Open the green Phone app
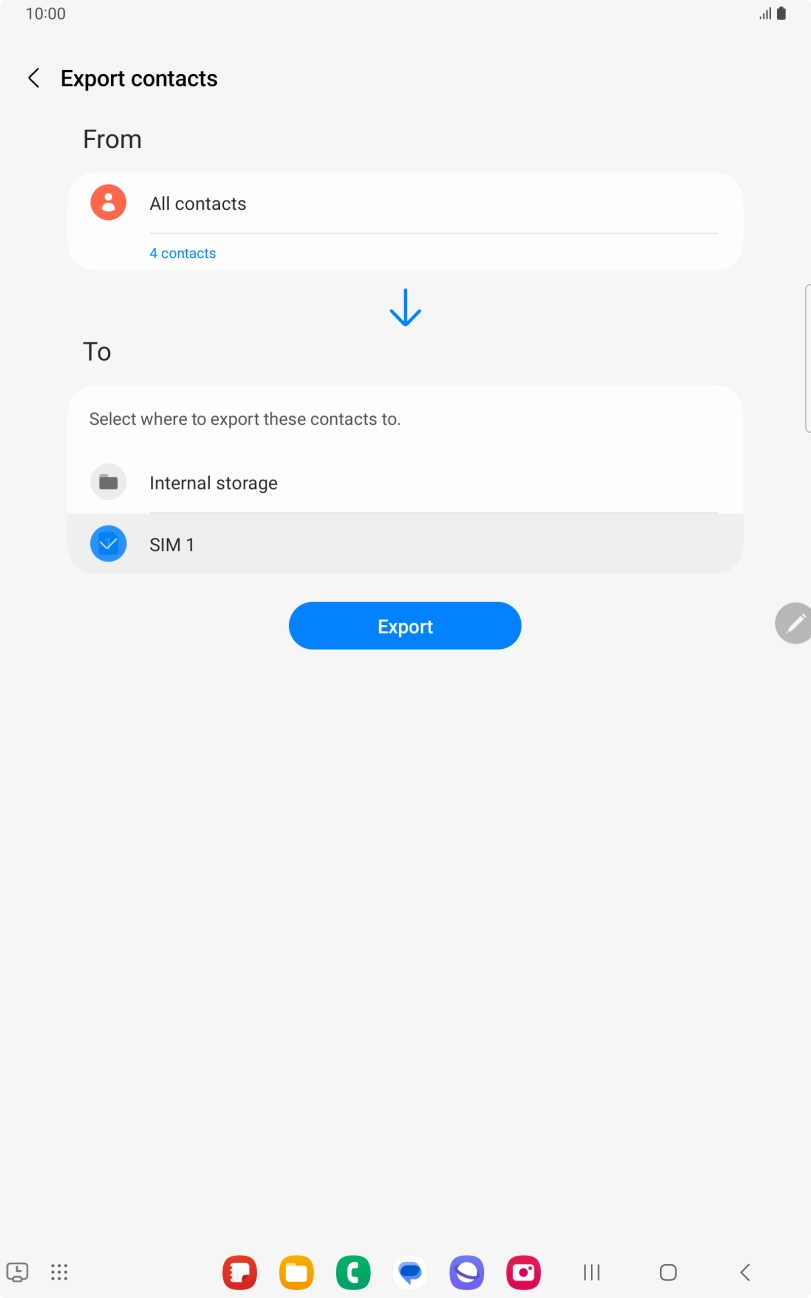This screenshot has width=811, height=1298. point(353,1272)
